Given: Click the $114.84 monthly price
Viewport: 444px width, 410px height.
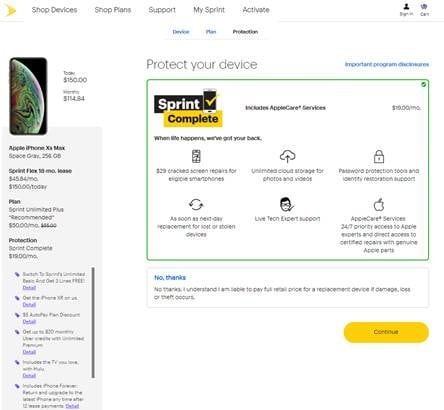Looking at the screenshot, I should 74,99.
